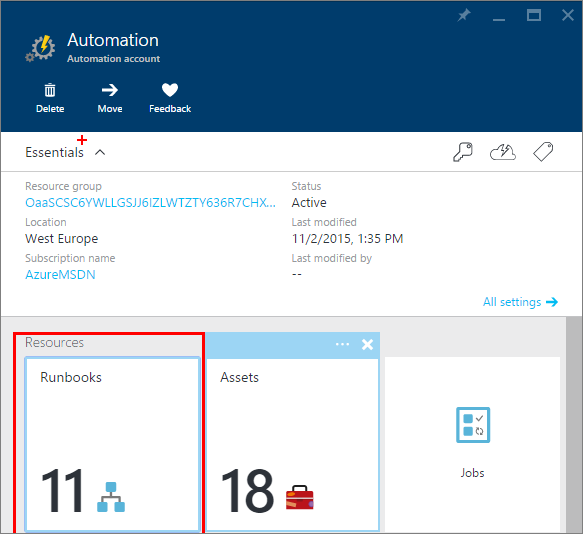Open the tags icon
583x534 pixels.
[543, 152]
